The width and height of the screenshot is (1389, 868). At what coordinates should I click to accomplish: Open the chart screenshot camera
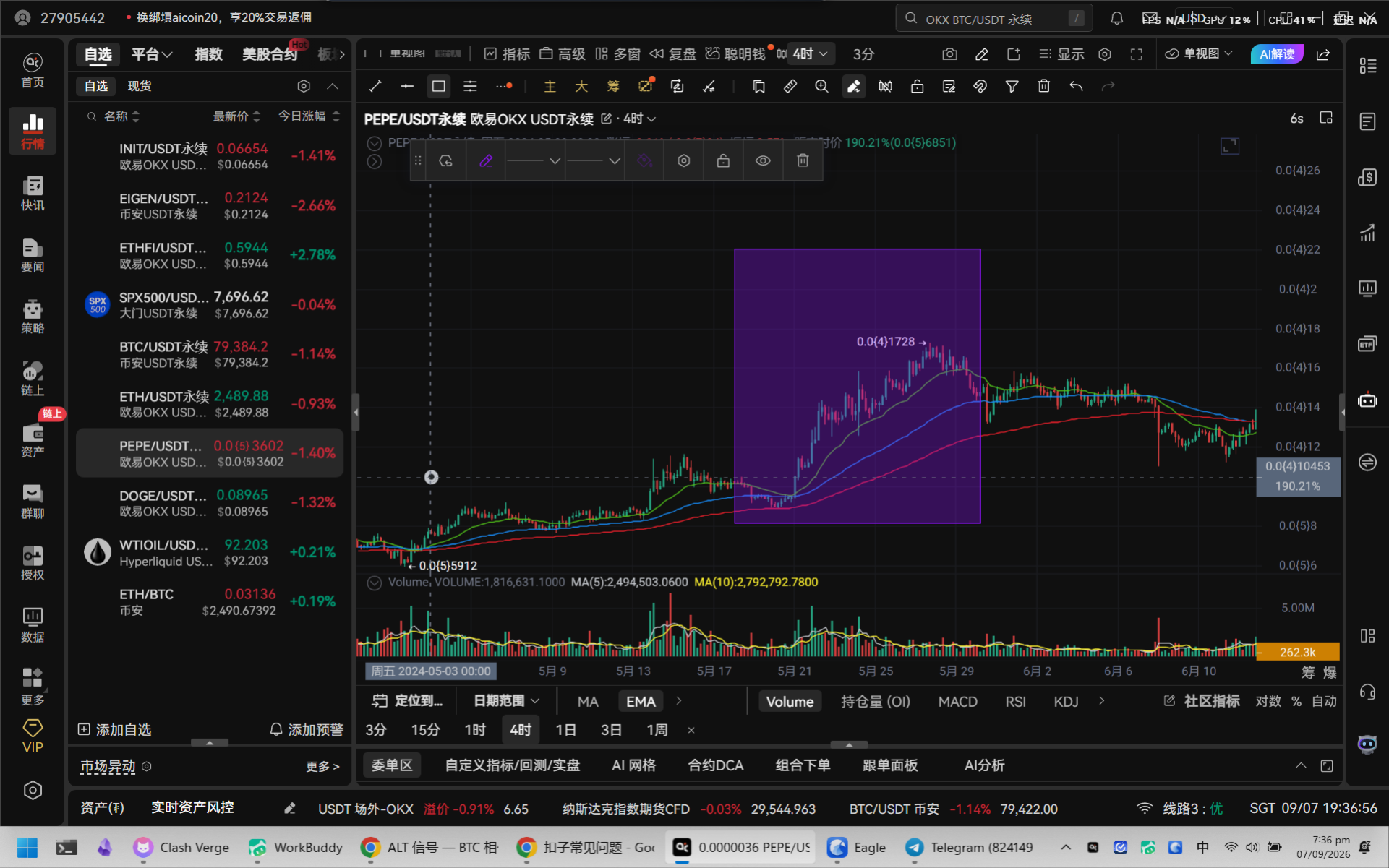coord(950,54)
